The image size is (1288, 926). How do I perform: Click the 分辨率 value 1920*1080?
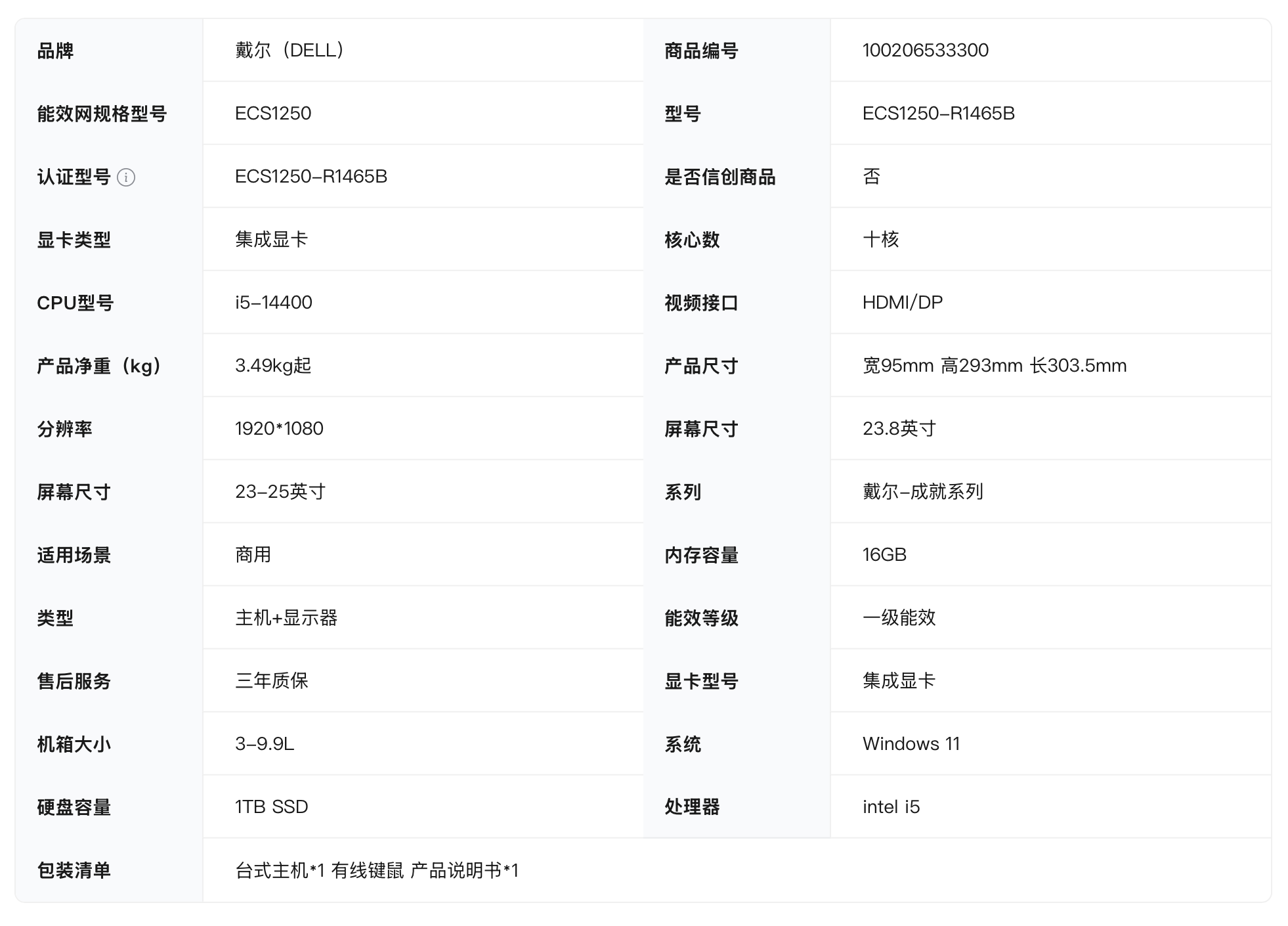pyautogui.click(x=279, y=428)
